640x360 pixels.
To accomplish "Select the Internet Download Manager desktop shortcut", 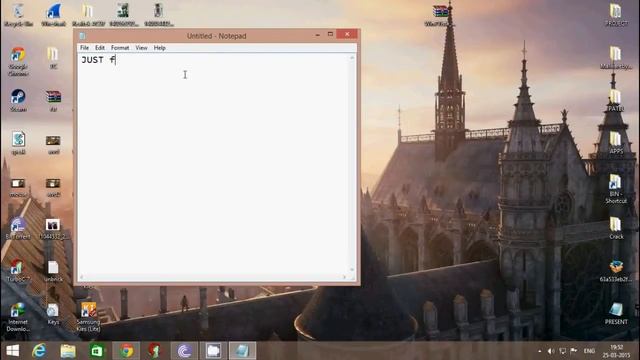I will click(18, 317).
